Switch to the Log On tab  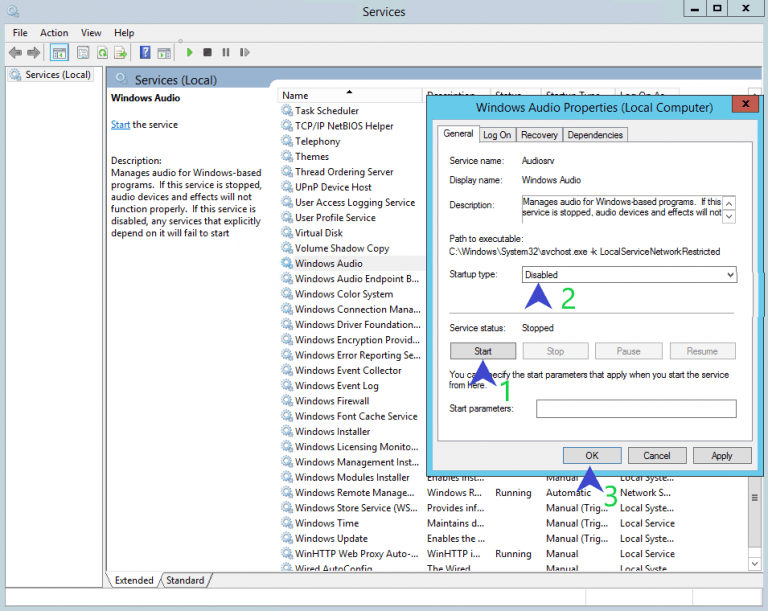click(x=497, y=135)
